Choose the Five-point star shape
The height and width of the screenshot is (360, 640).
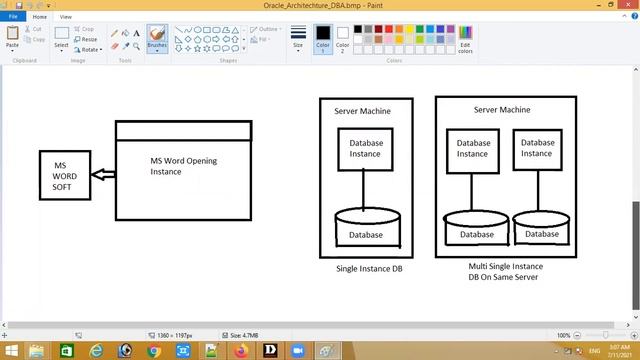[198, 49]
